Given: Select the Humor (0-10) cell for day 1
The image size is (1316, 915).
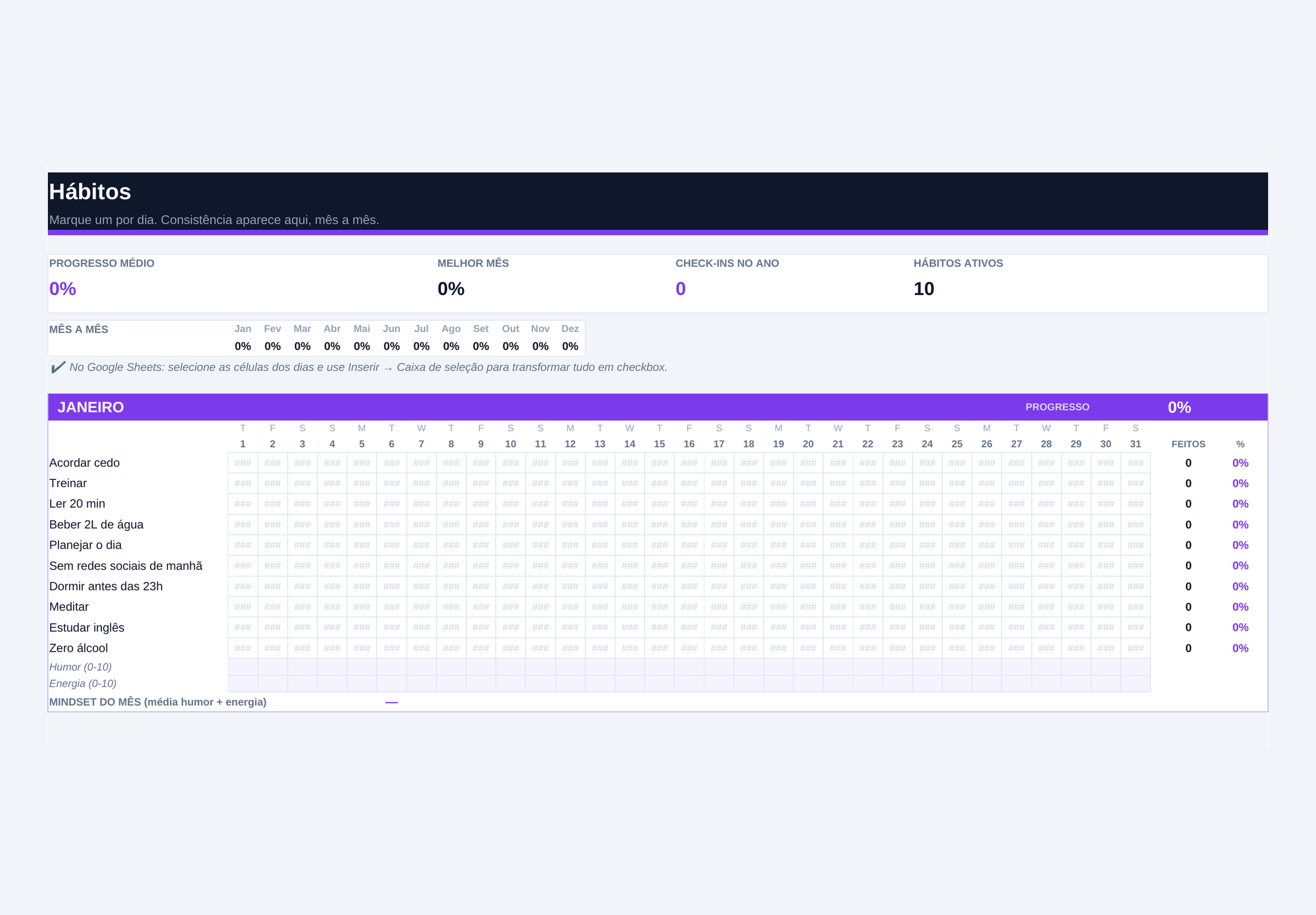Looking at the screenshot, I should (x=243, y=667).
